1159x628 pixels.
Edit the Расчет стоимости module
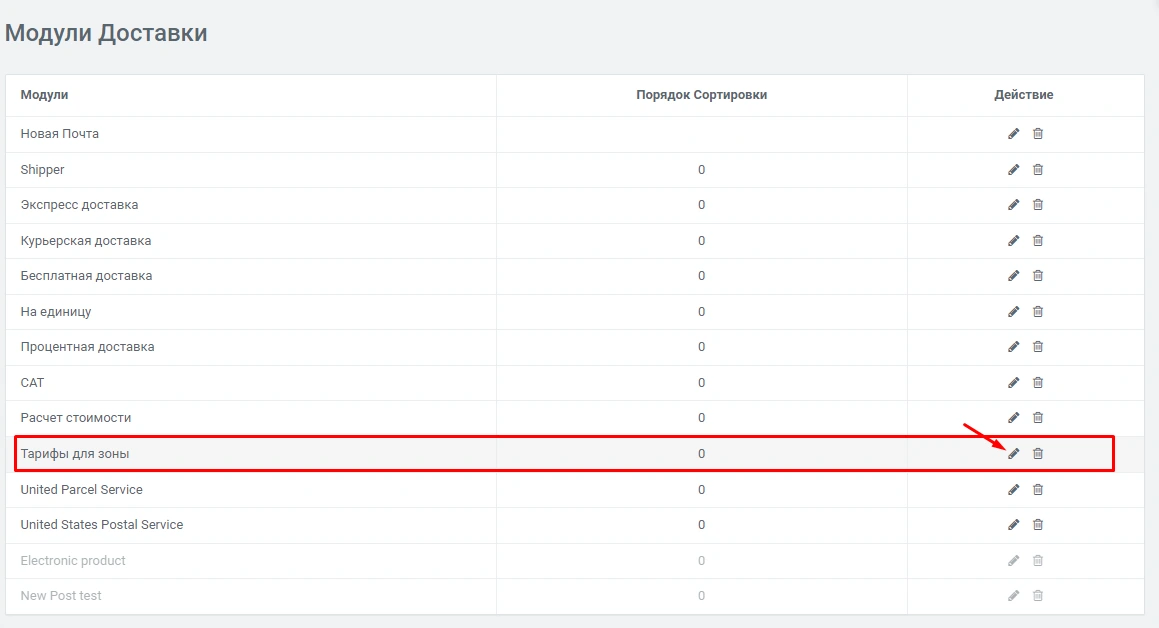pos(1013,418)
